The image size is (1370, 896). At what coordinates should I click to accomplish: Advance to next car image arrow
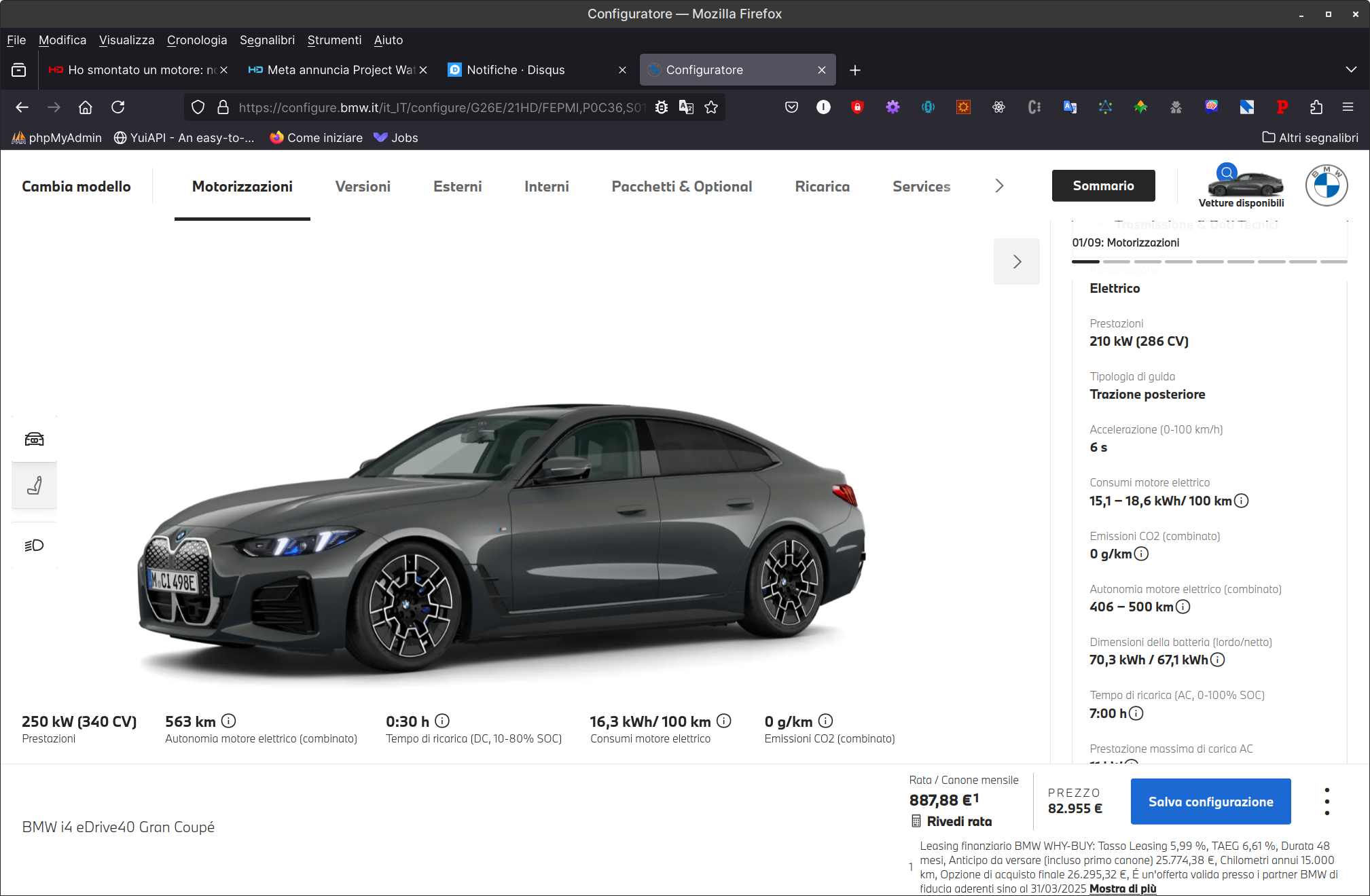click(1017, 262)
